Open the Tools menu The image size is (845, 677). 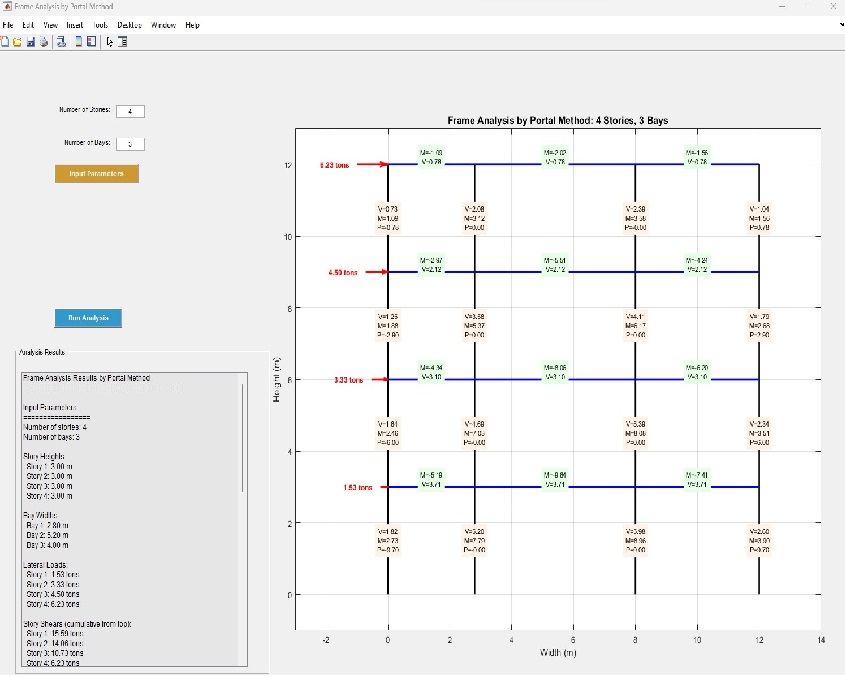pos(101,25)
